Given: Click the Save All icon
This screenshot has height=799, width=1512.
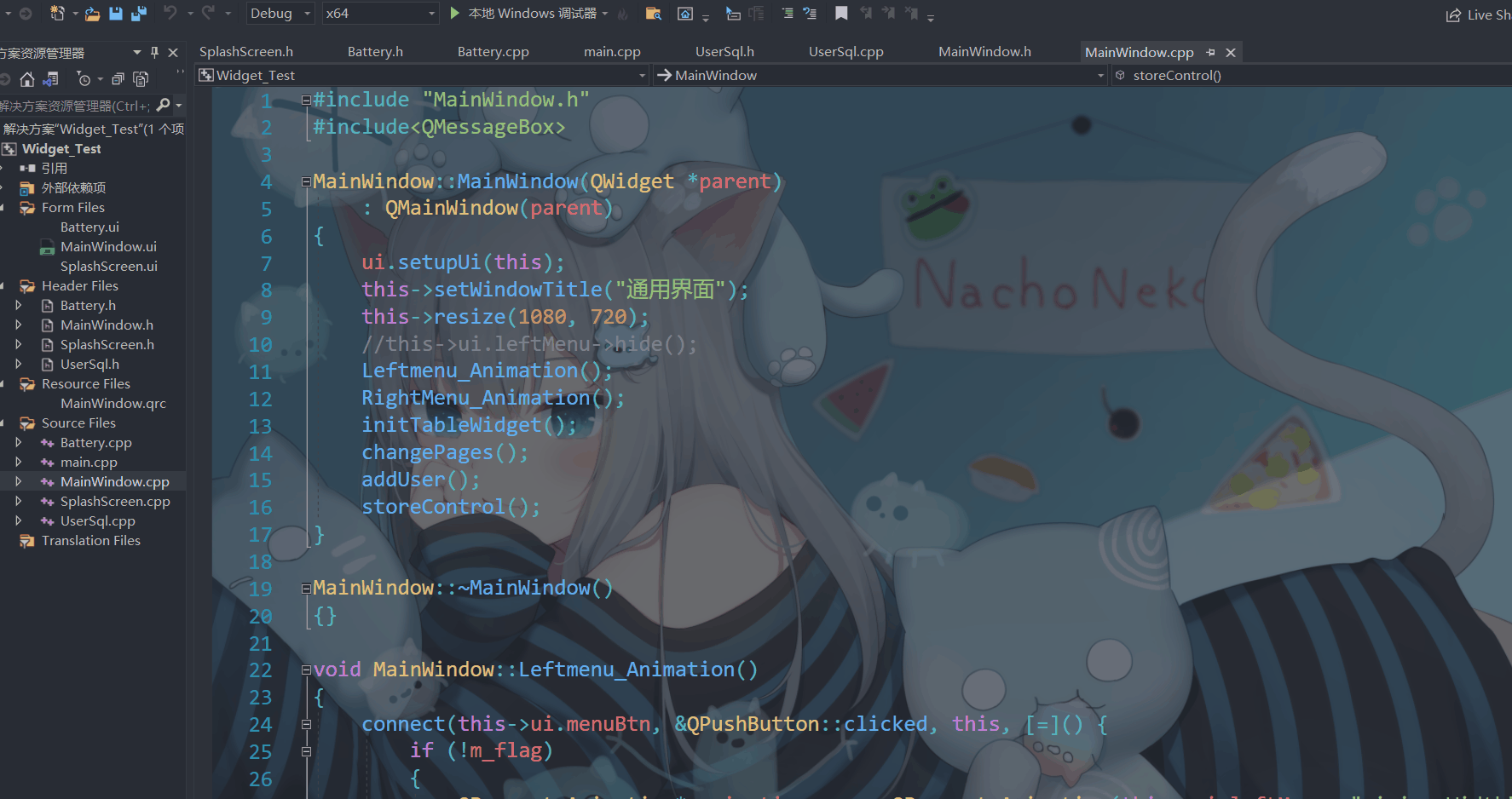Looking at the screenshot, I should point(139,14).
